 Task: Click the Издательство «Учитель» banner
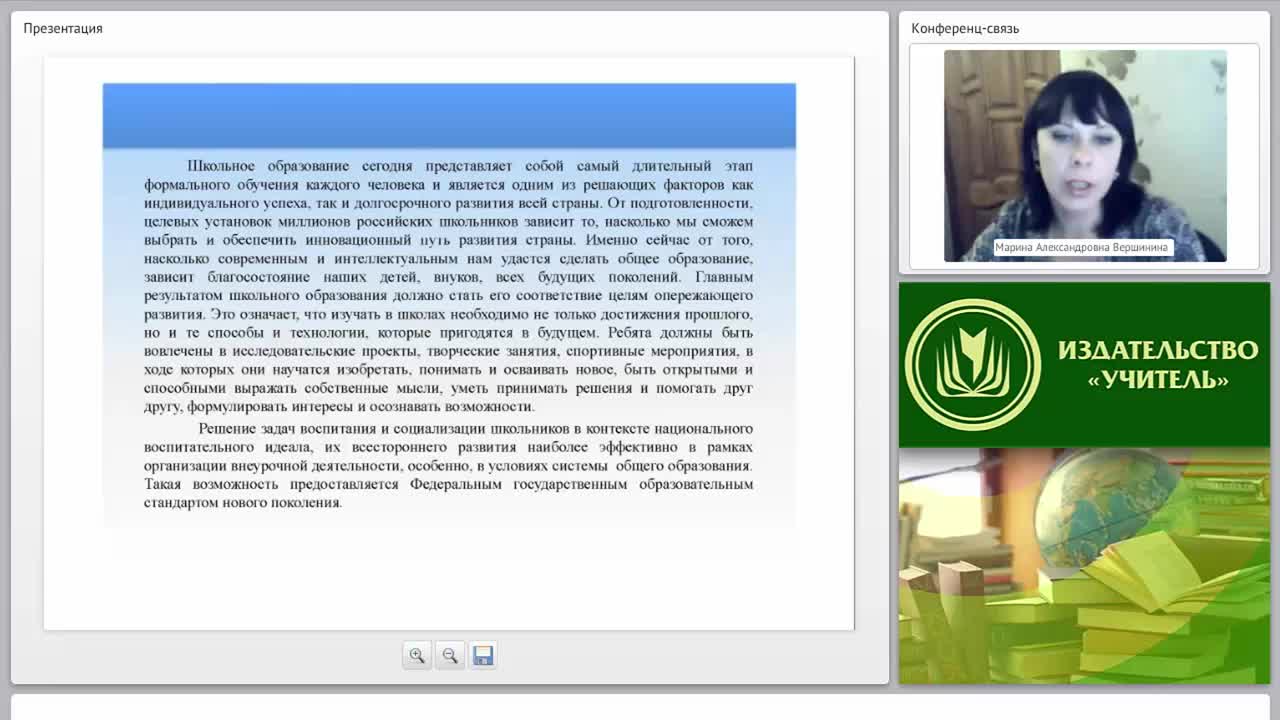click(x=1084, y=365)
